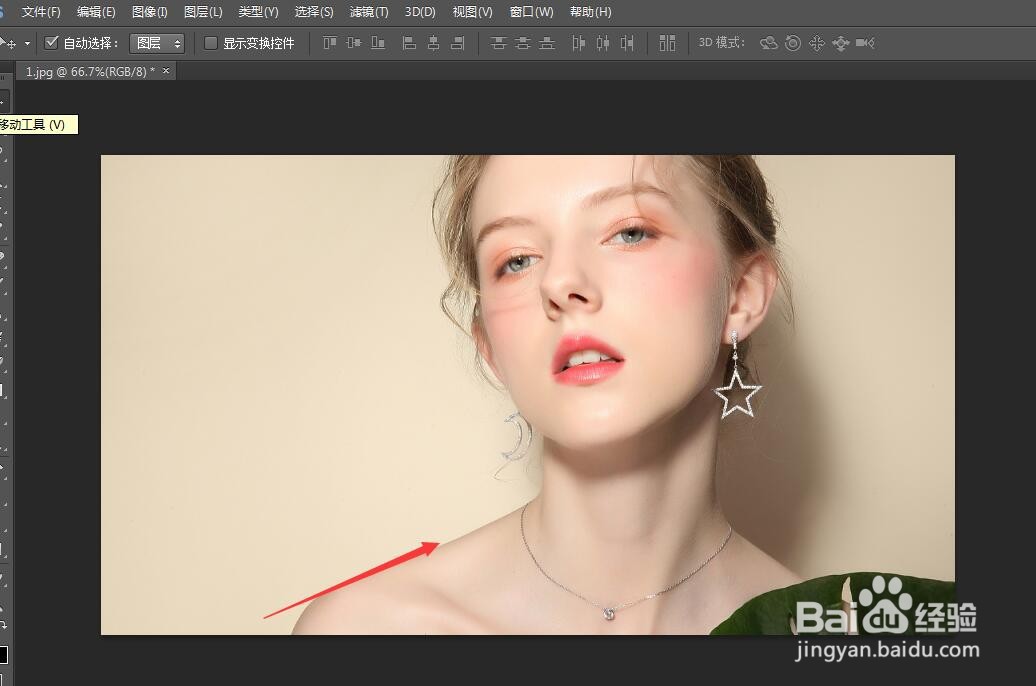Click the distribute top edges icon

click(499, 43)
